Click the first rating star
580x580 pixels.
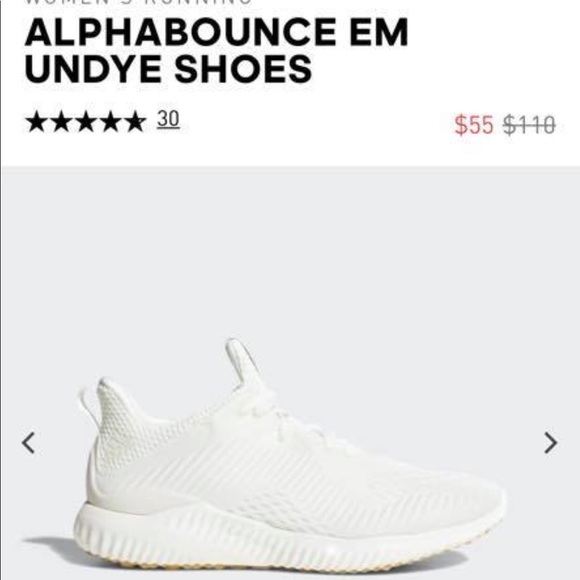coord(37,121)
